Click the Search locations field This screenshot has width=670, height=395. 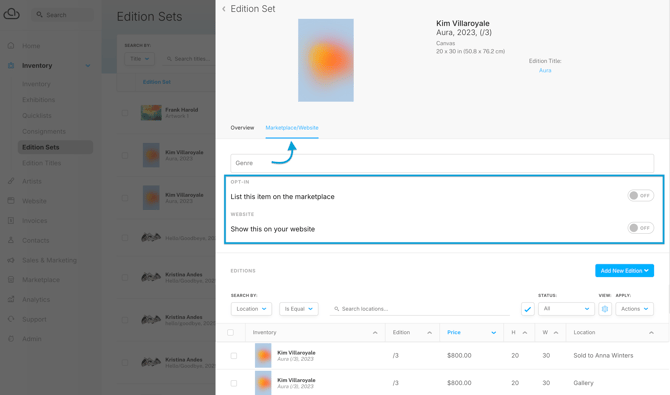pos(420,309)
